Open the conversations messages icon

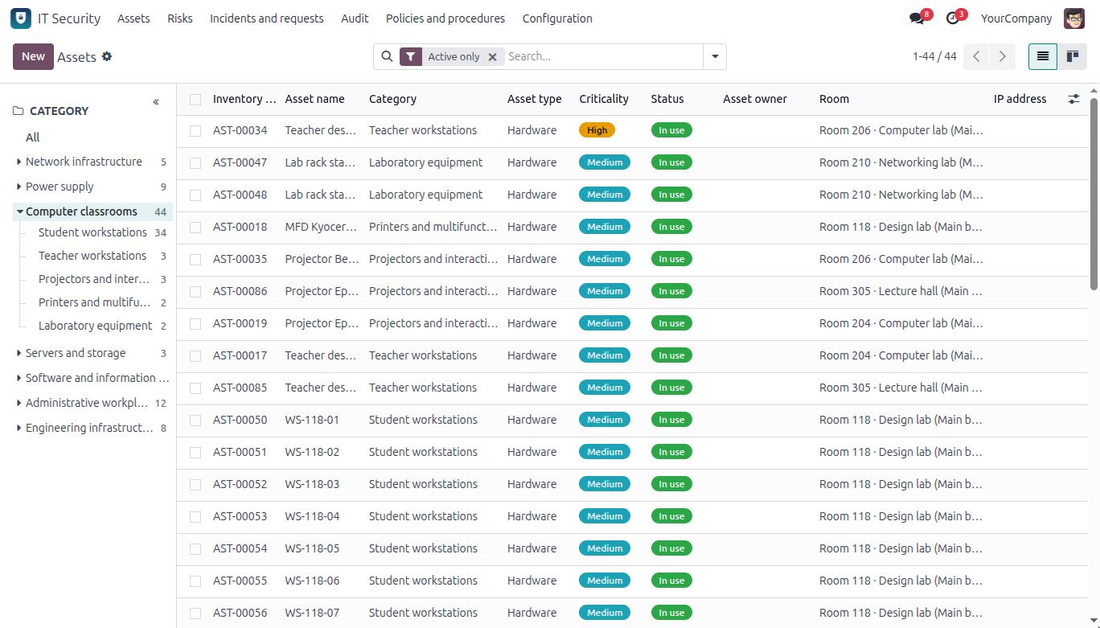coord(917,18)
